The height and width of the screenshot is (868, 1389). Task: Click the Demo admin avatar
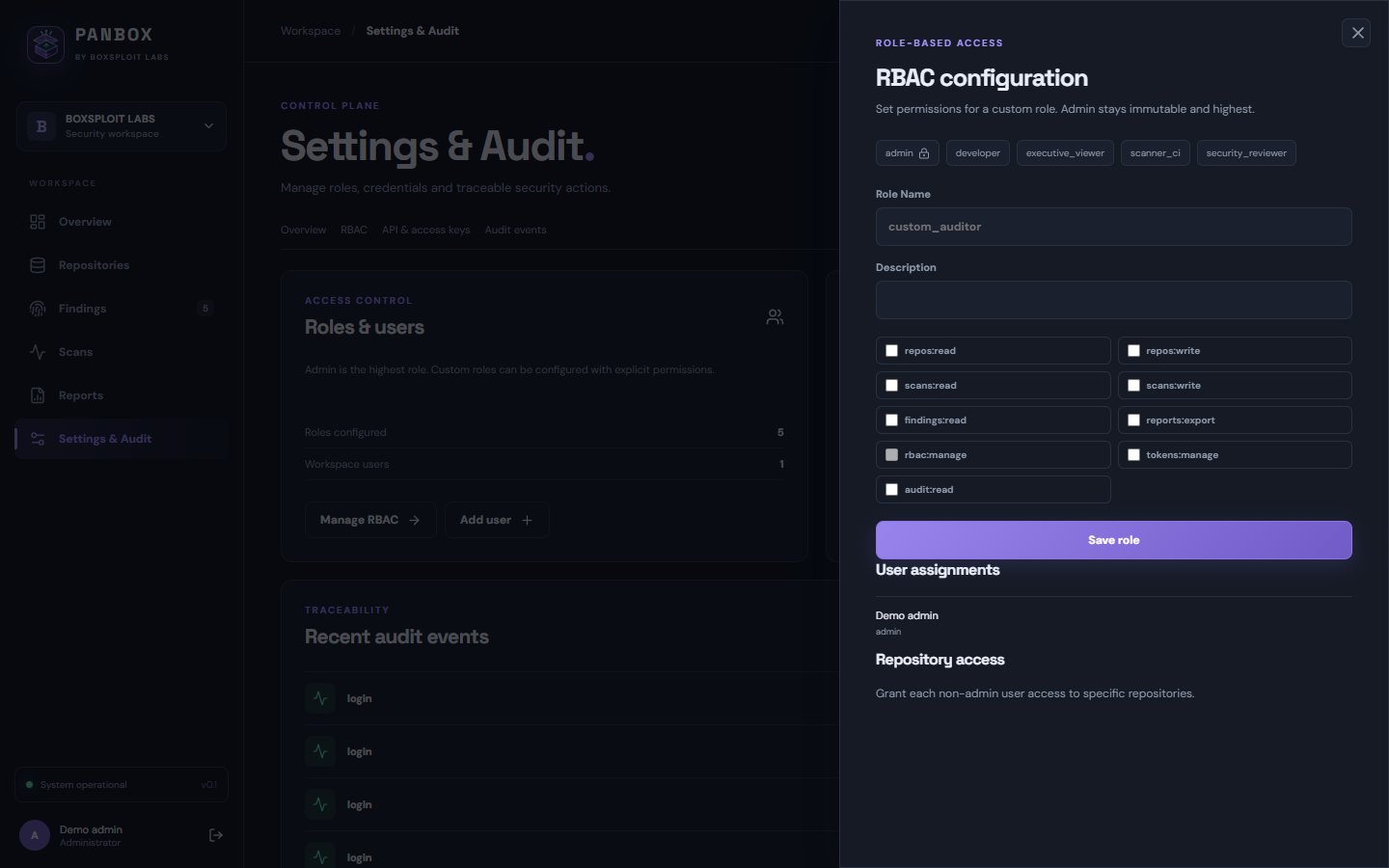click(35, 835)
